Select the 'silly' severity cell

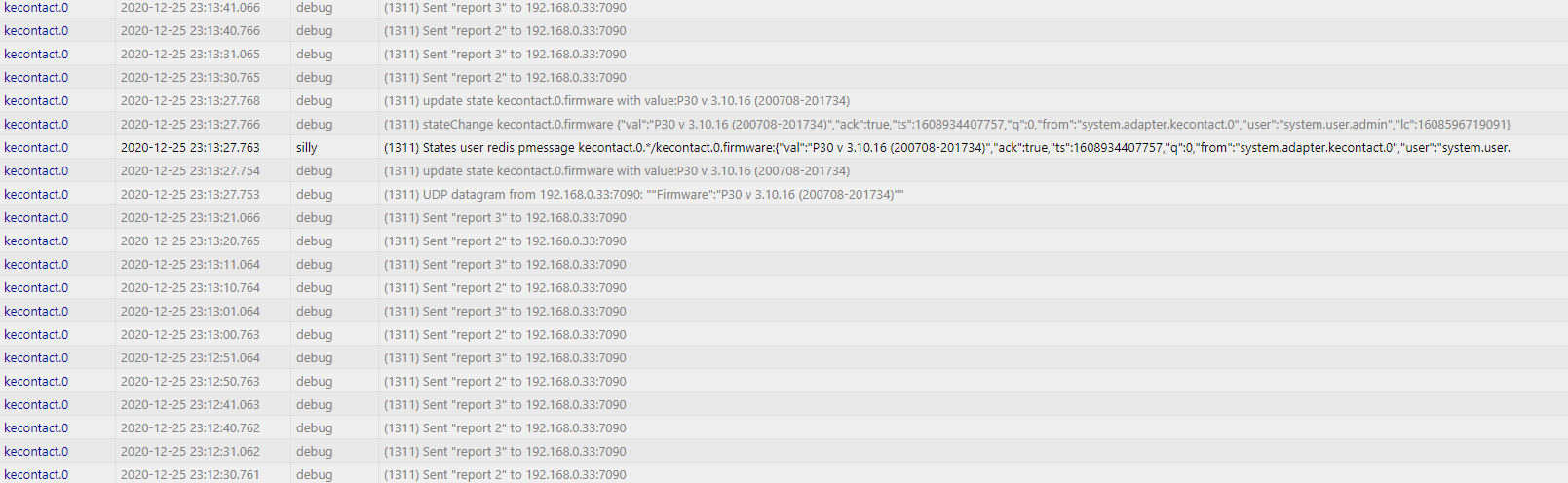click(307, 148)
